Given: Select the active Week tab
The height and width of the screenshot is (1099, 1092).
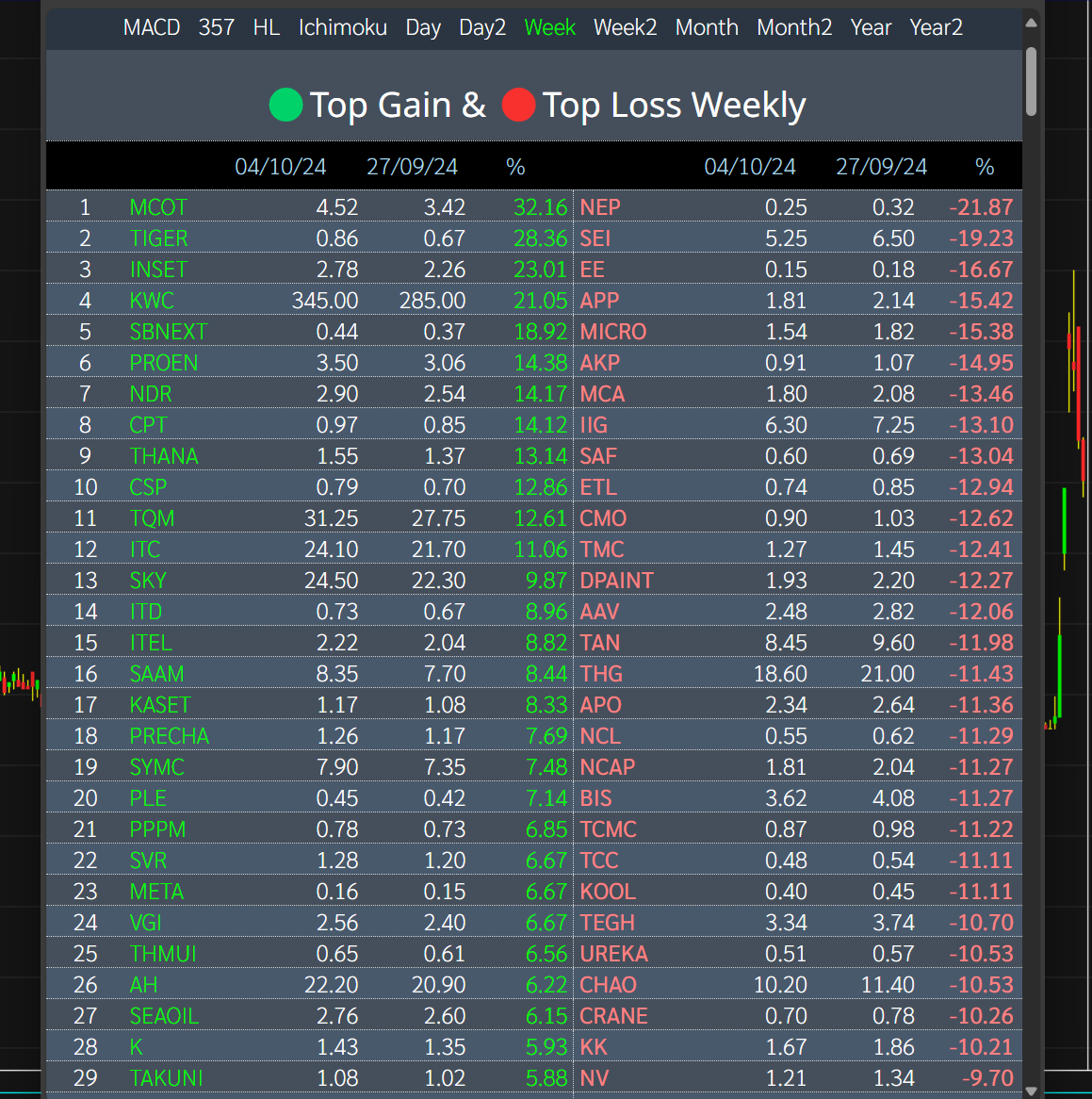Looking at the screenshot, I should tap(550, 27).
